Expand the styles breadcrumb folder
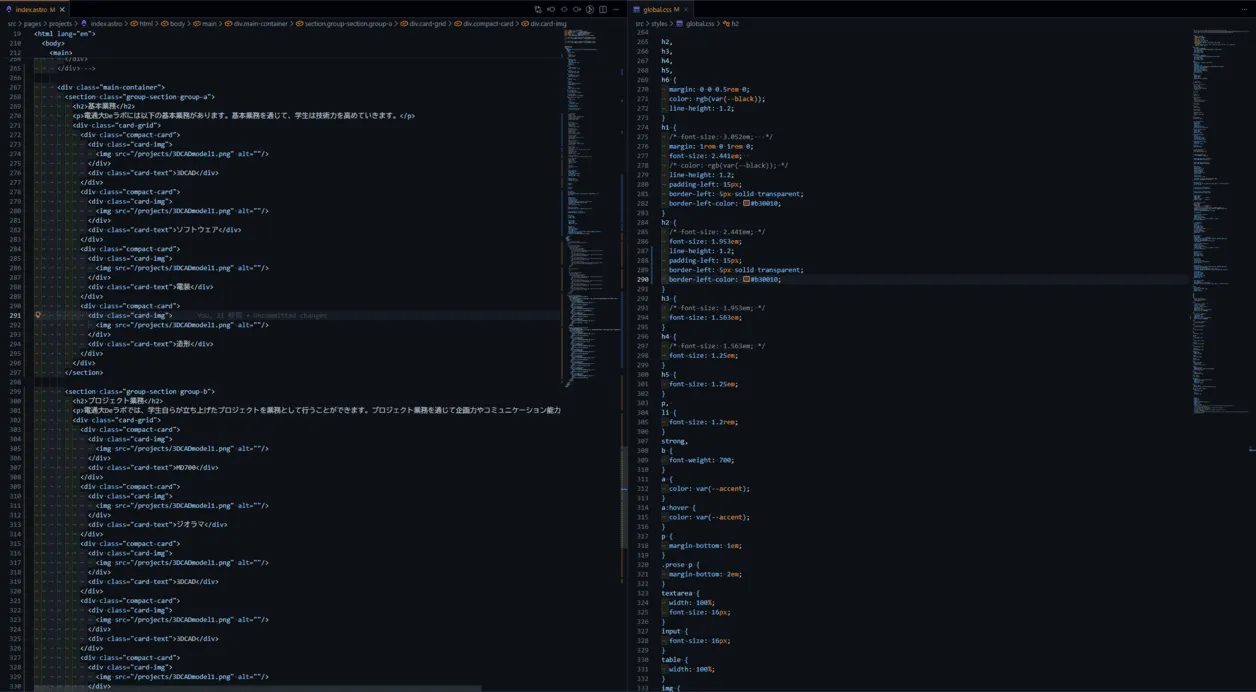 click(661, 23)
